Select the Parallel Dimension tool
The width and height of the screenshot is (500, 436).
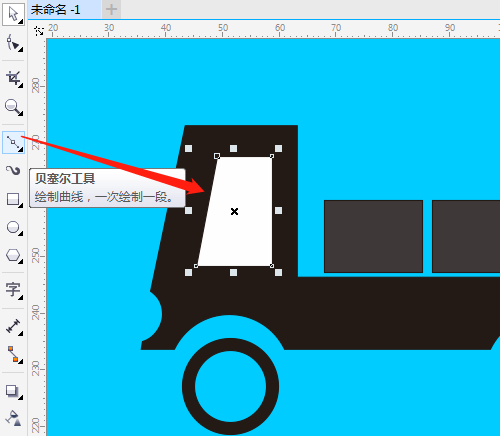(13, 326)
